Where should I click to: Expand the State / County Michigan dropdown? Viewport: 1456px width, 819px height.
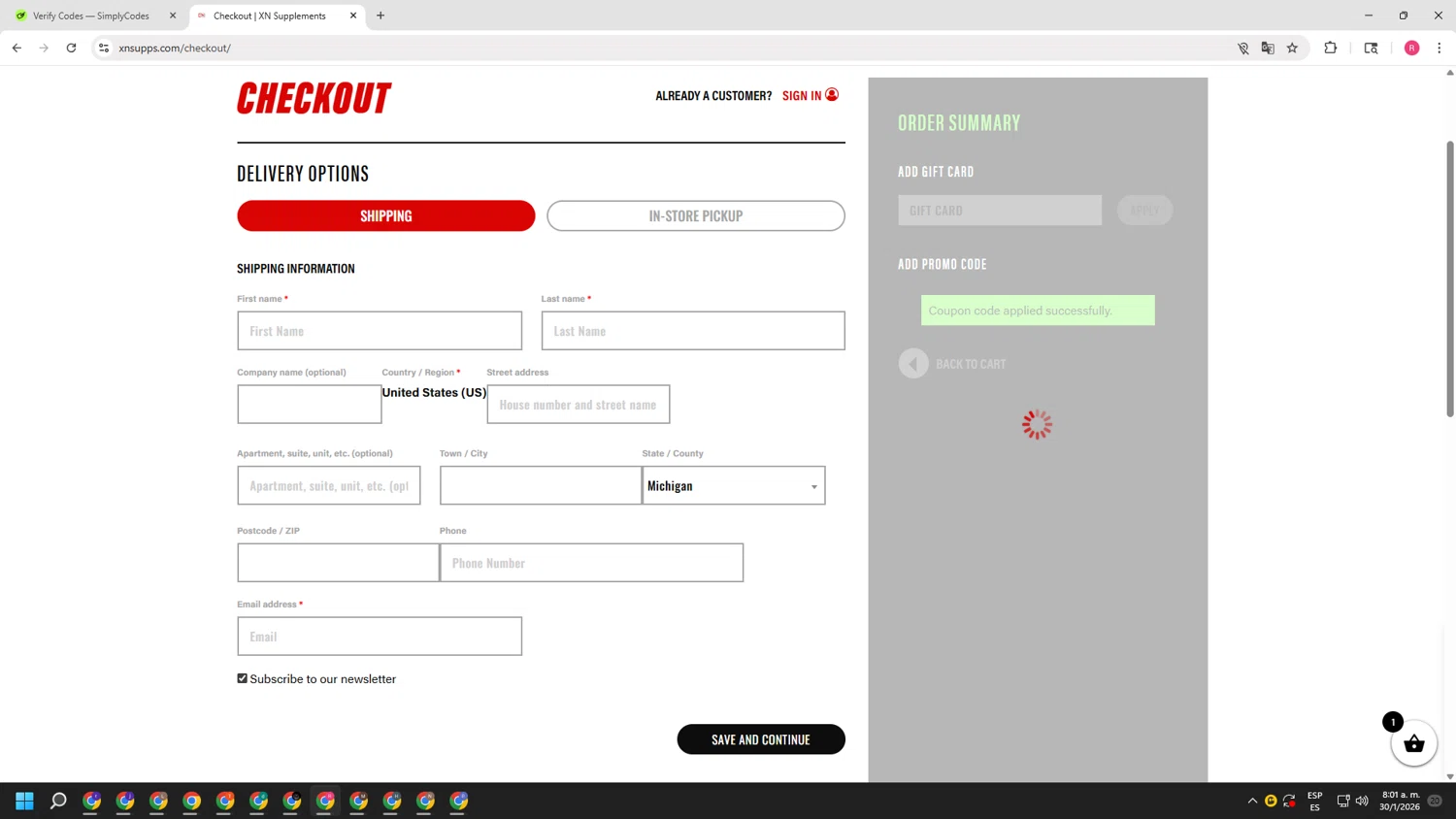pos(734,485)
